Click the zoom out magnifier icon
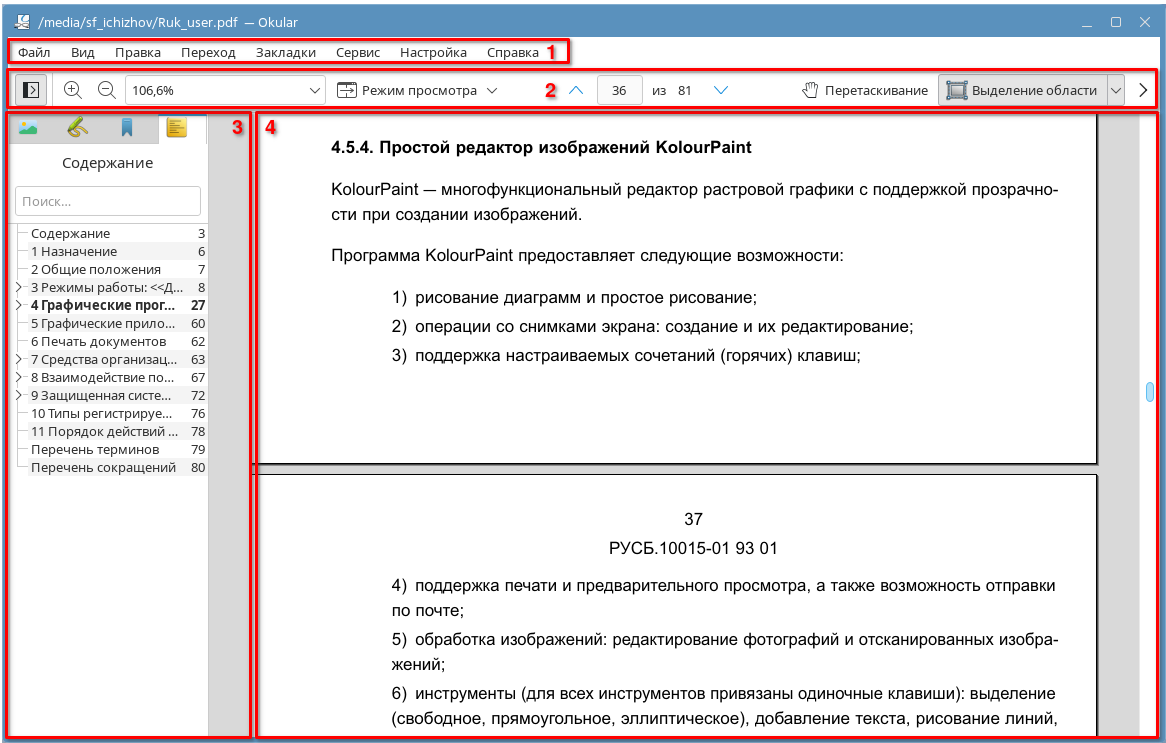 [x=106, y=90]
